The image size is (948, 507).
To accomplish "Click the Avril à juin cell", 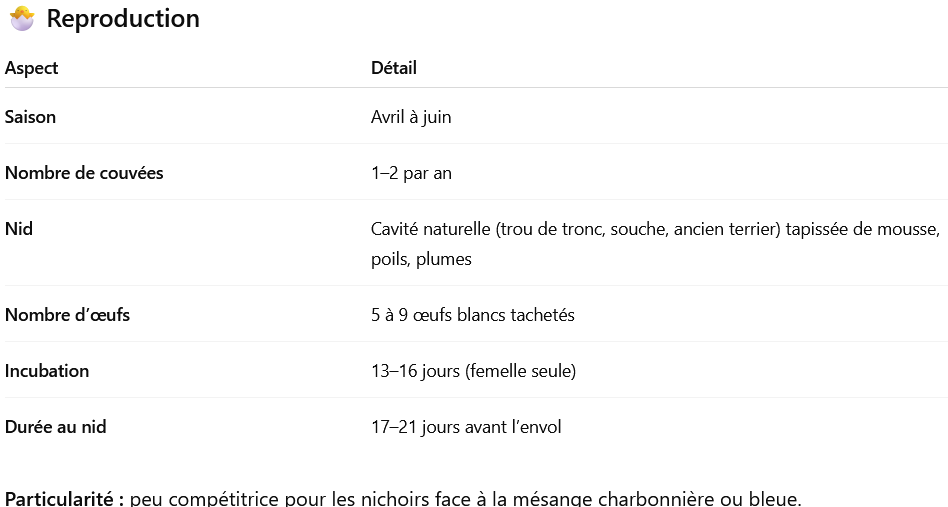I will (411, 117).
